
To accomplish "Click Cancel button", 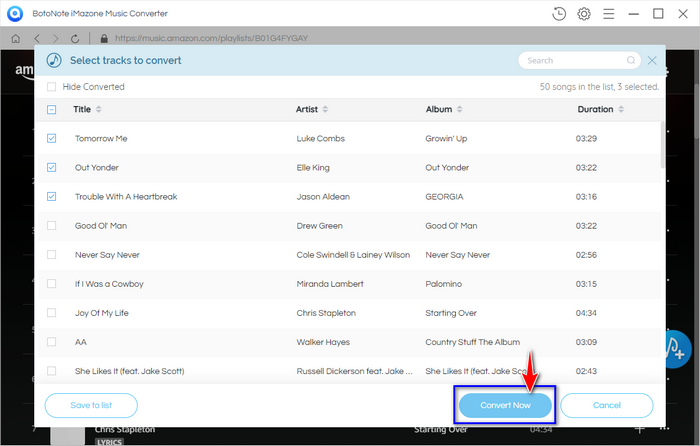I will click(x=607, y=405).
